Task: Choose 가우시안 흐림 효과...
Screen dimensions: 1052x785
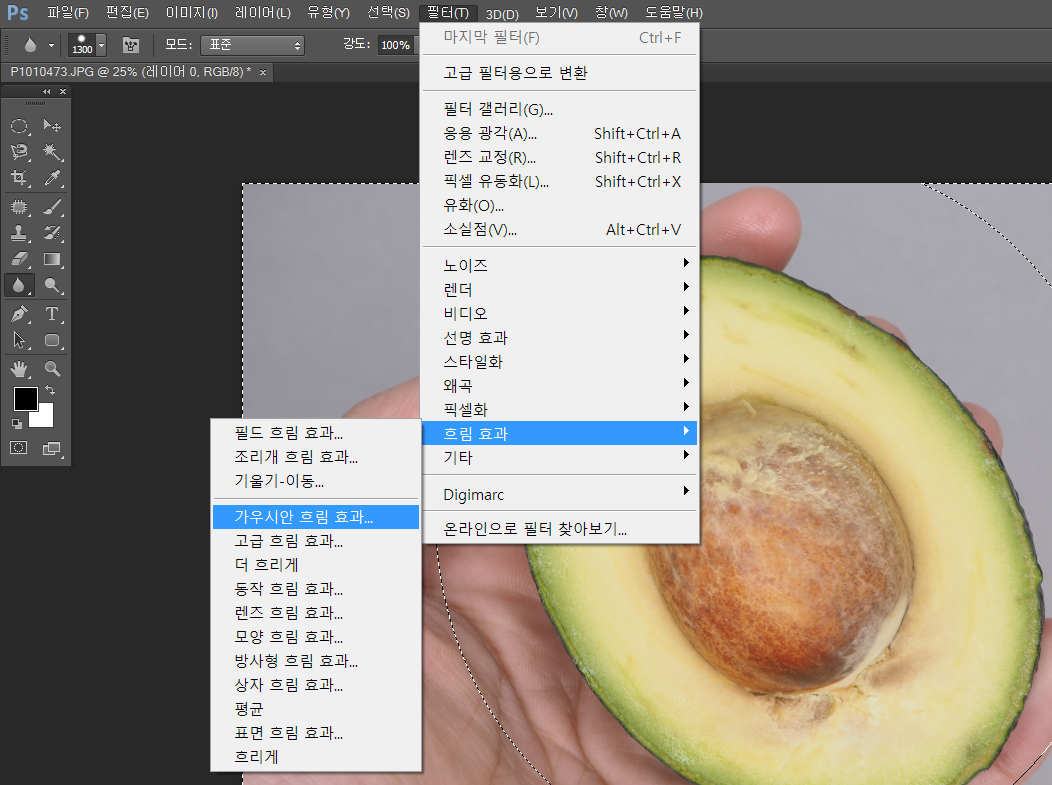Action: click(316, 517)
